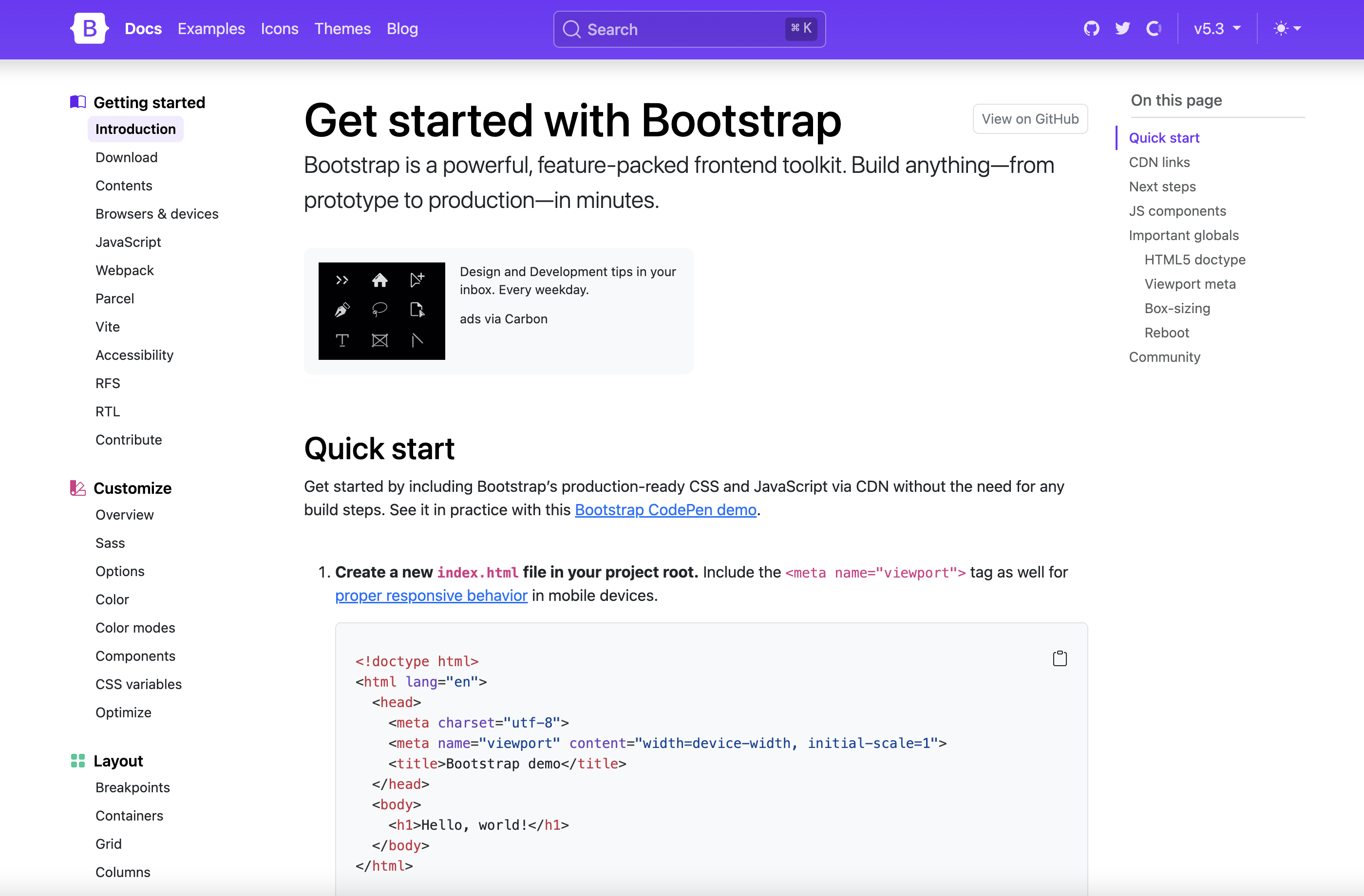Click the Carbon ad thumbnail
The width and height of the screenshot is (1364, 896).
pos(382,311)
